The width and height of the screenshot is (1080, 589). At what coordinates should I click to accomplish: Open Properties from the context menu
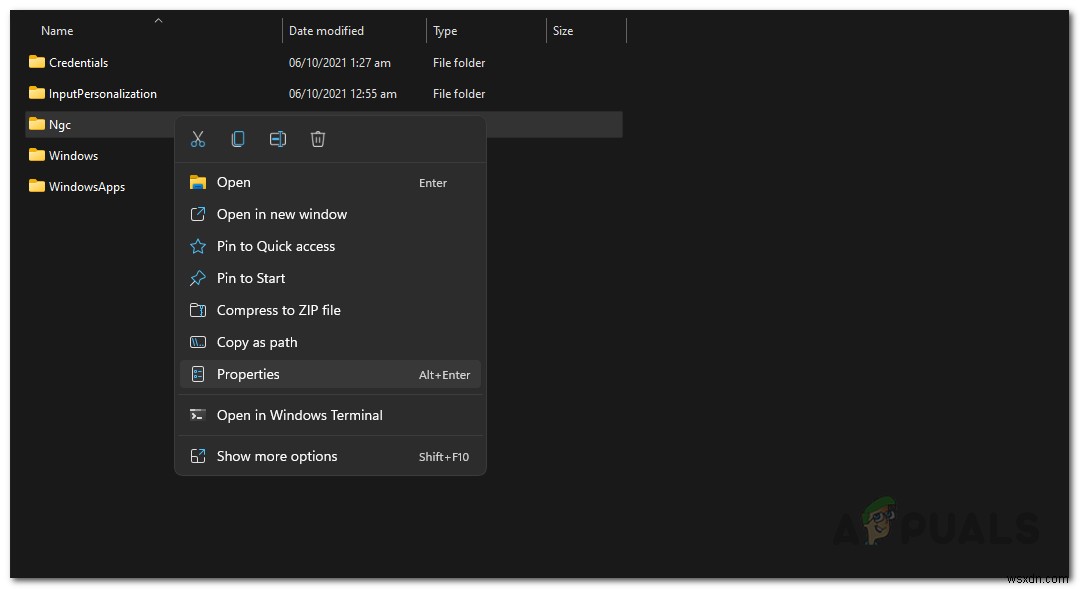click(330, 374)
